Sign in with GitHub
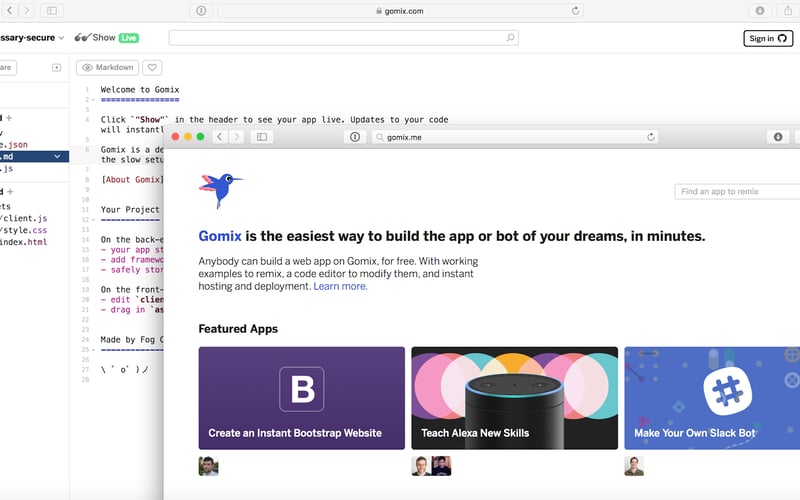Viewport: 800px width, 500px height. 768,38
